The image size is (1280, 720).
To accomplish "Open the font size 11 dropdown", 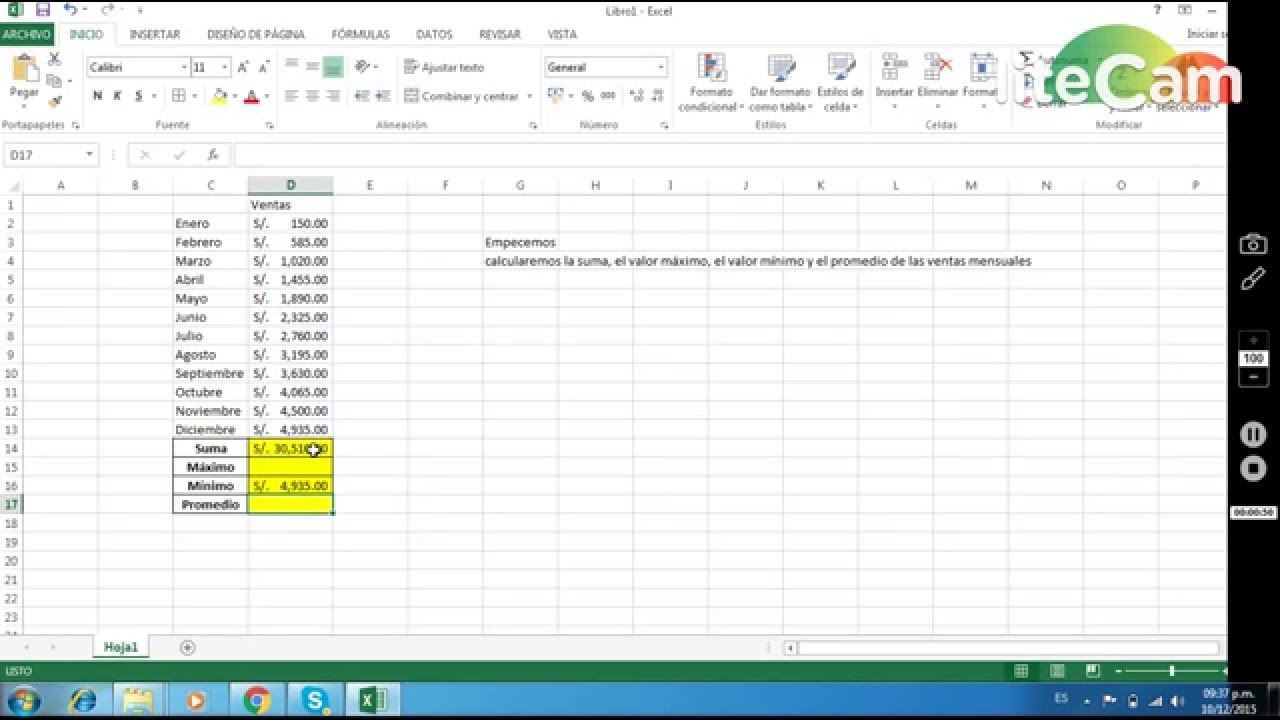I will 225,67.
